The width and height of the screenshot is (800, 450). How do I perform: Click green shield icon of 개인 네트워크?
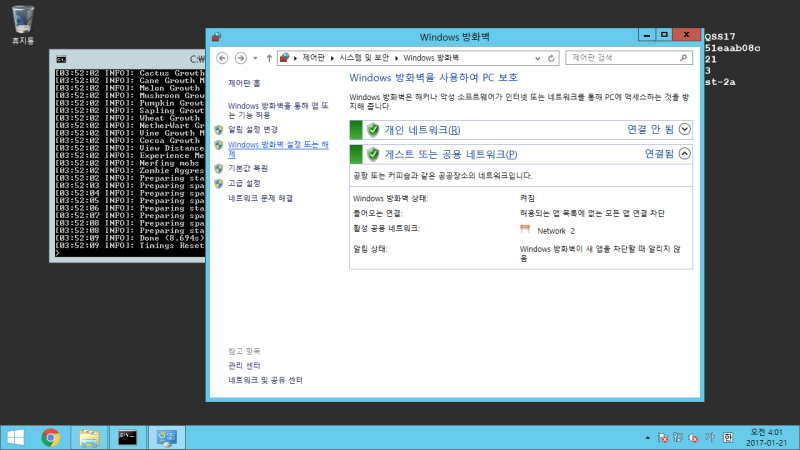373,130
